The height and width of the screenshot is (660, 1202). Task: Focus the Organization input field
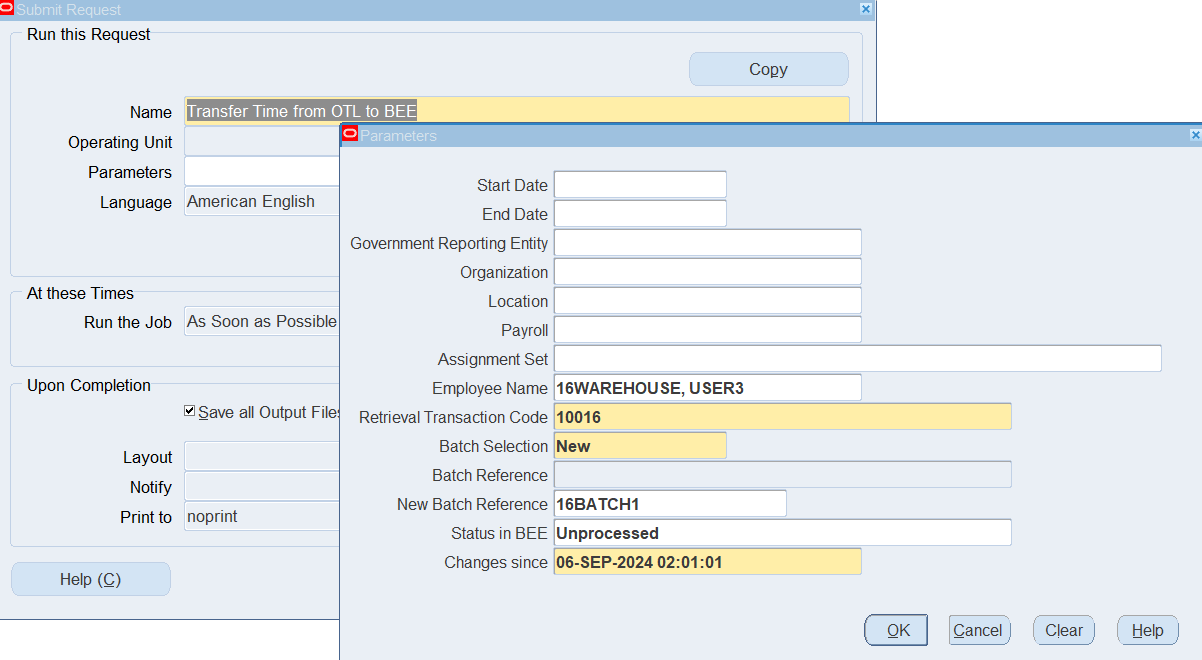(707, 272)
